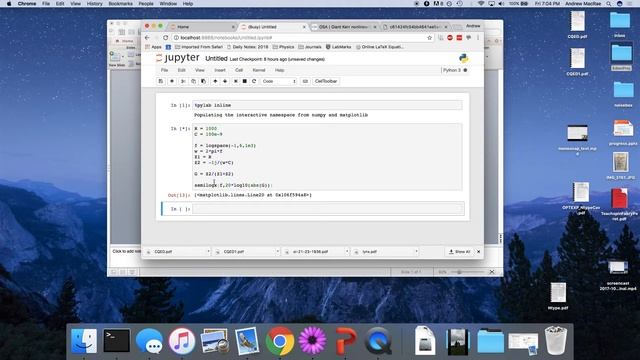The height and width of the screenshot is (360, 640).
Task: Open the History menu in macOS menu bar
Action: (94, 4)
